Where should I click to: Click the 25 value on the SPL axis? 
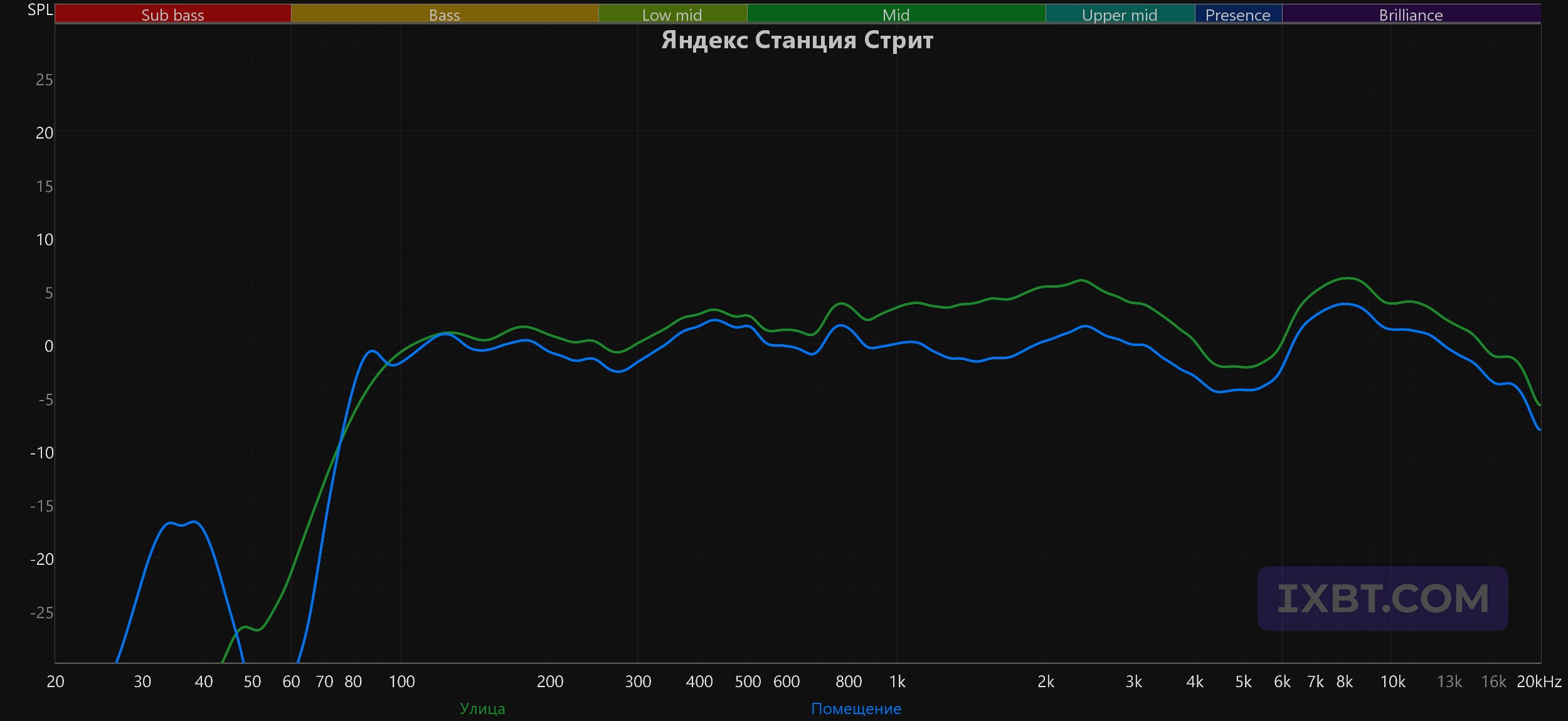click(x=45, y=80)
